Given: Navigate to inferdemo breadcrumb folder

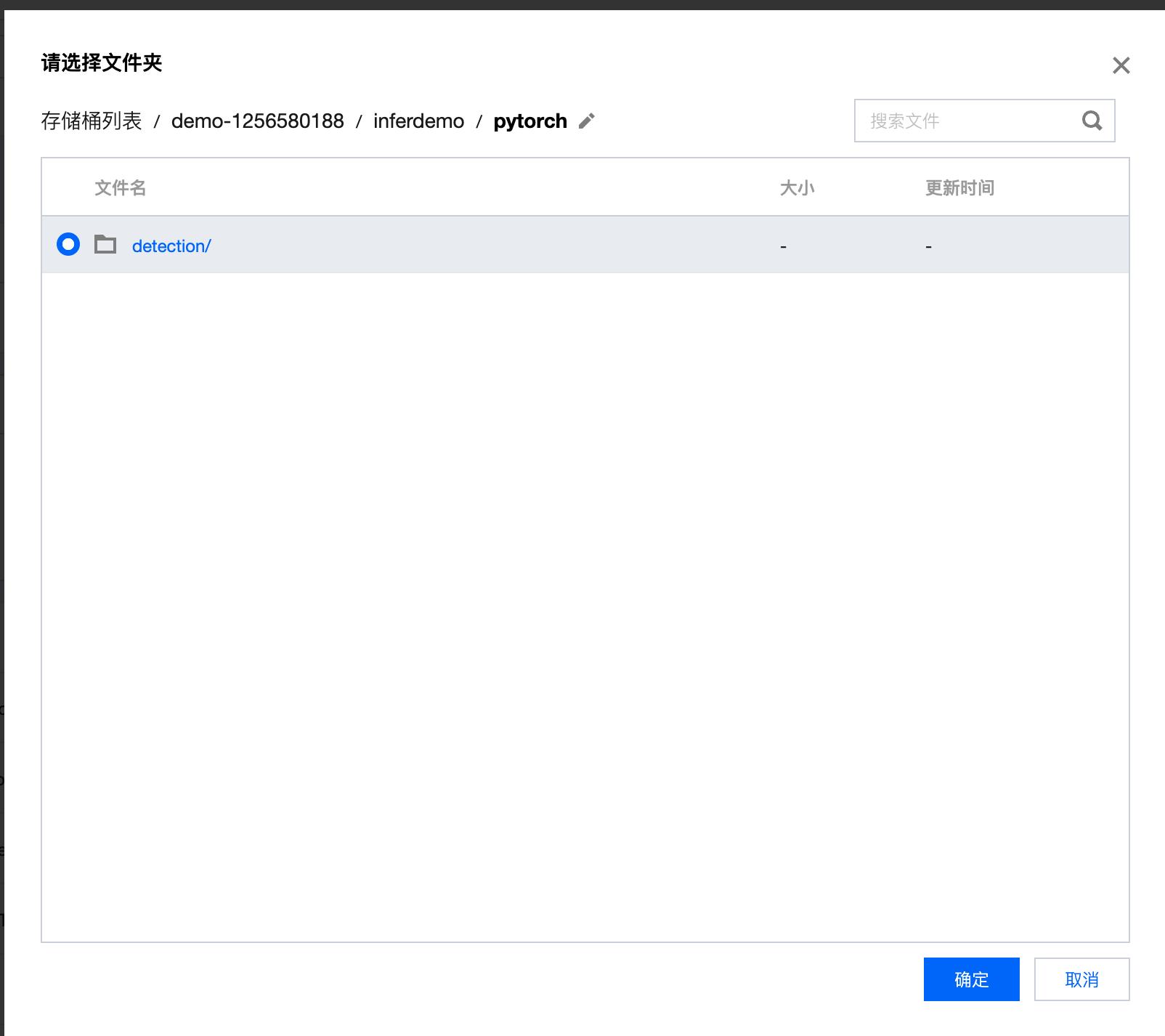Looking at the screenshot, I should click(x=419, y=121).
